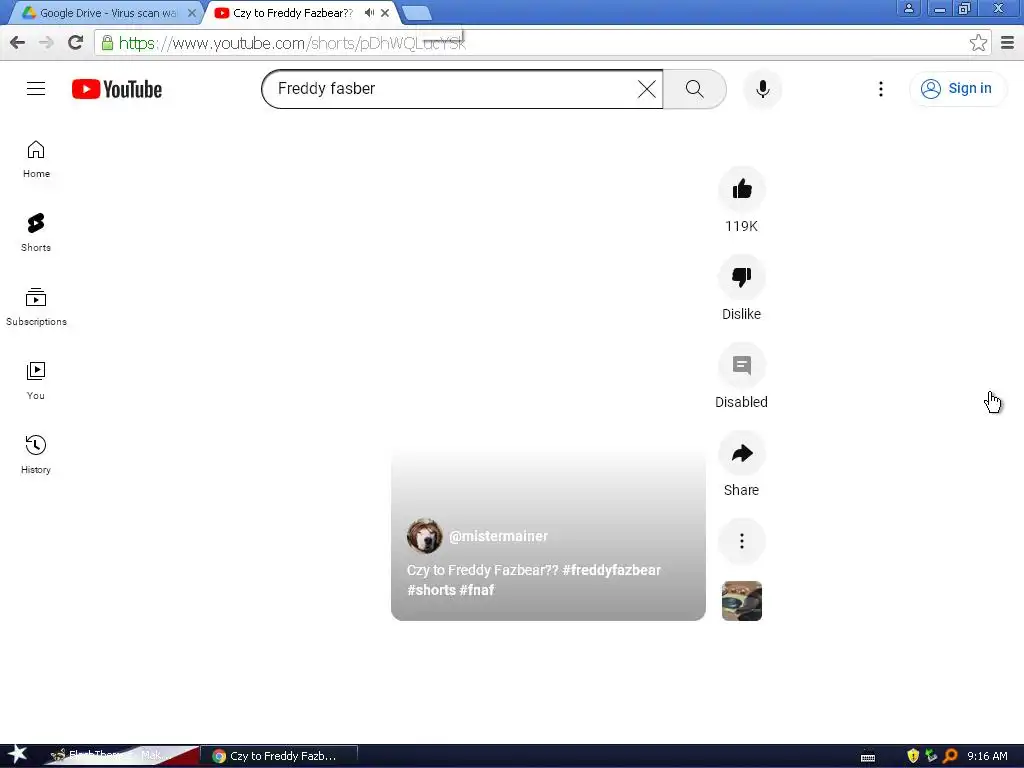Go to YouTube home via the logo

117,89
